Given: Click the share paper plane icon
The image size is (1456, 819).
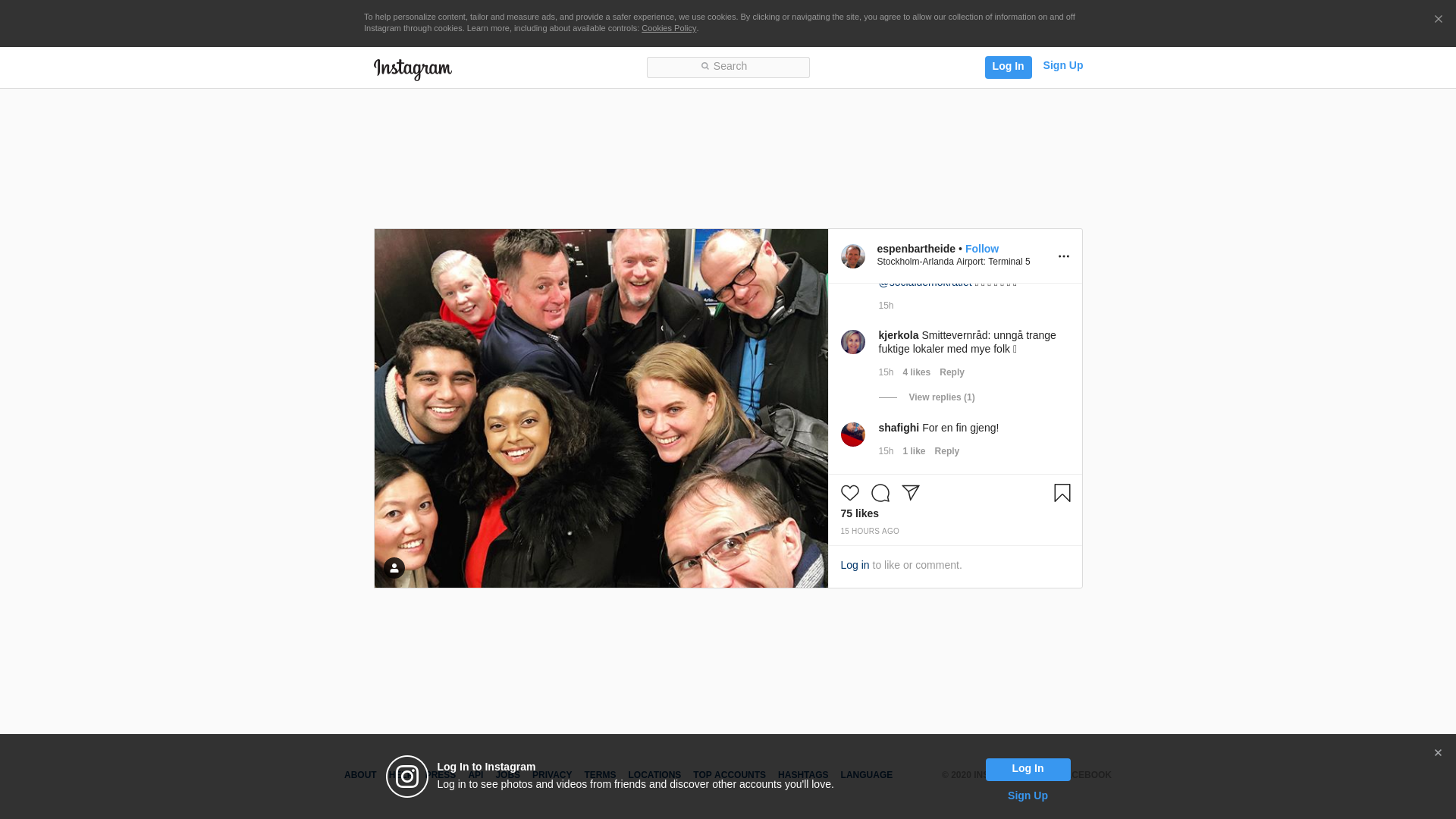Looking at the screenshot, I should (911, 493).
